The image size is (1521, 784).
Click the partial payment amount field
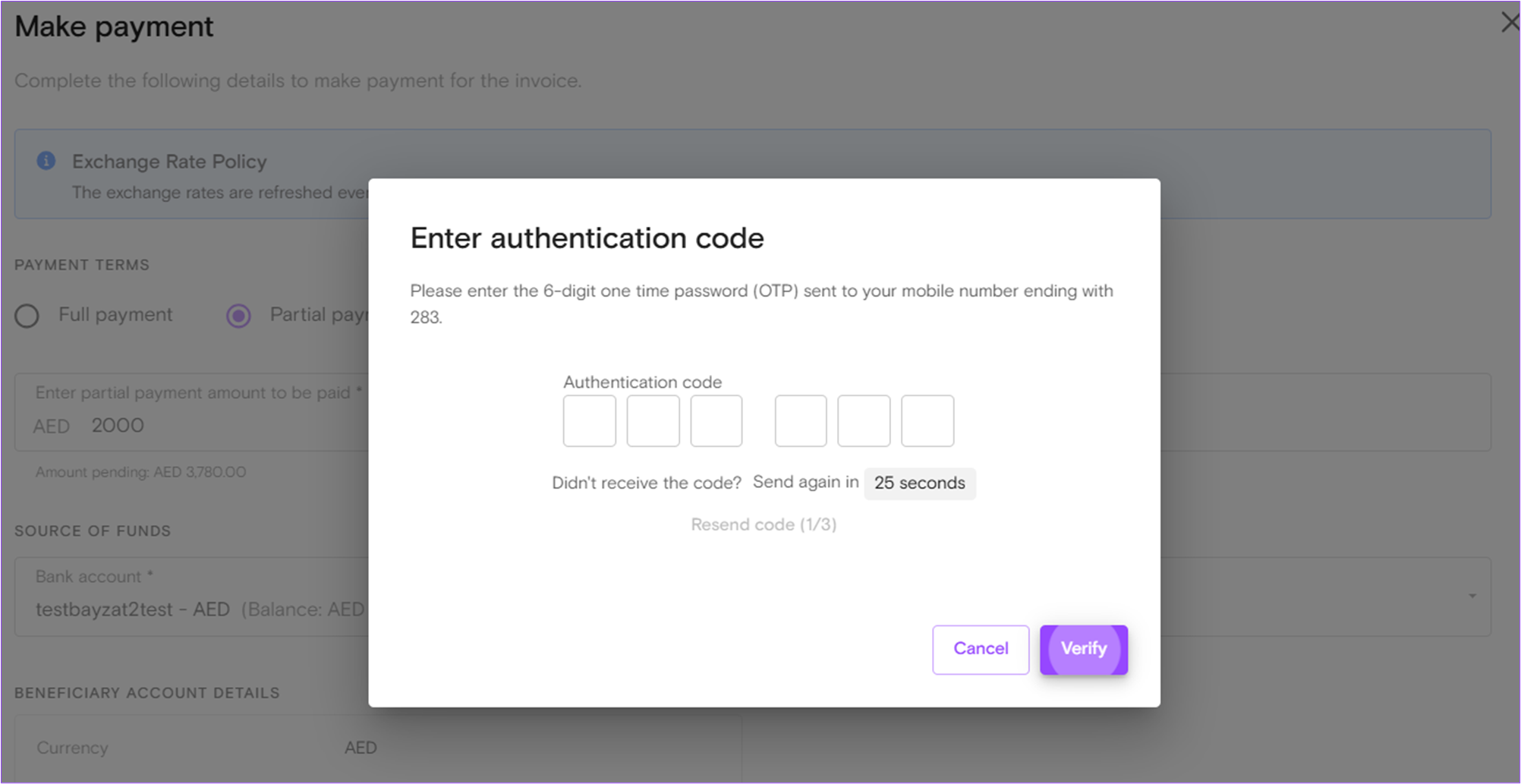(x=191, y=412)
